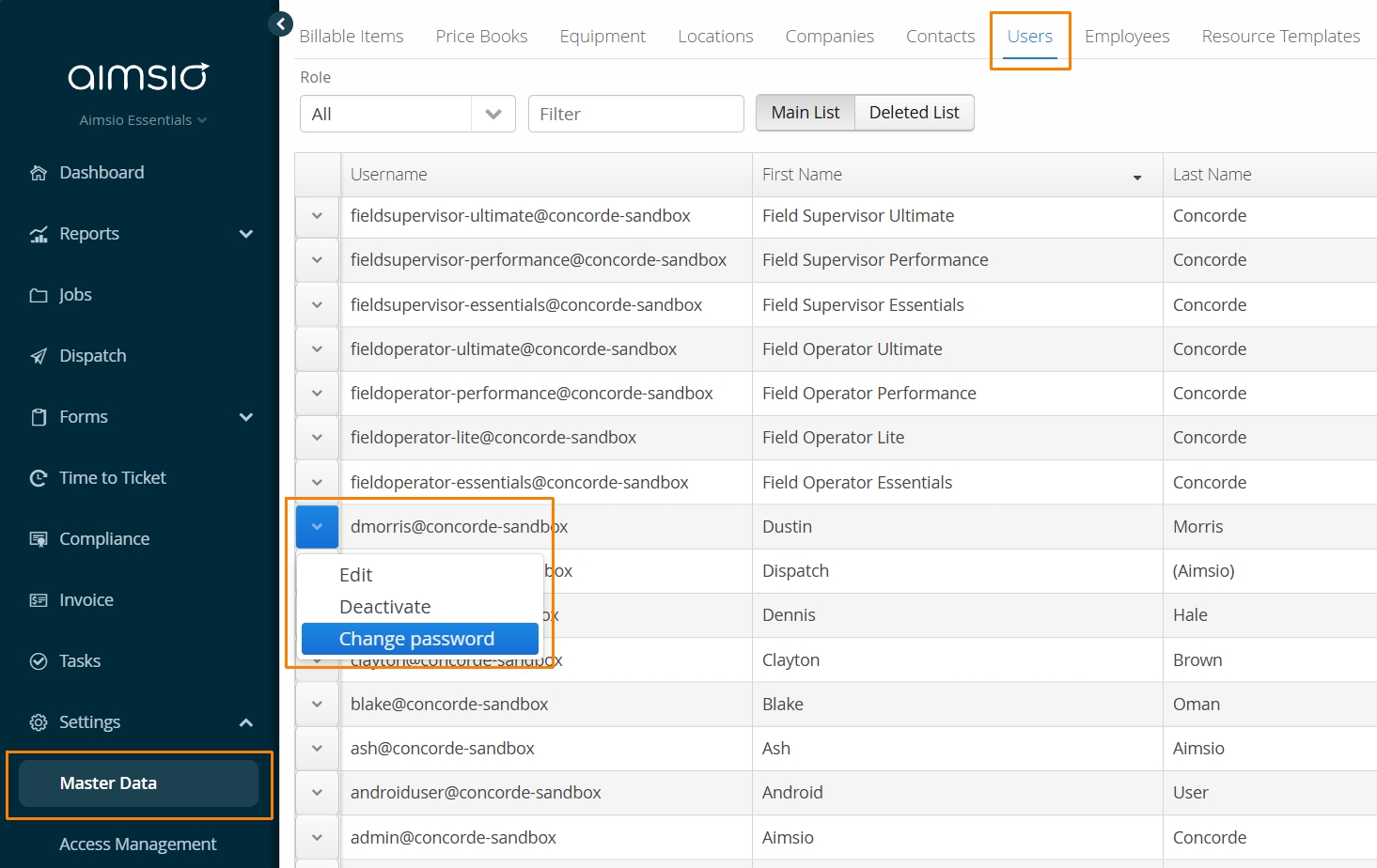Screen dimensions: 1377x868
Task: Click the Oman last name cell
Action: click(x=1270, y=705)
